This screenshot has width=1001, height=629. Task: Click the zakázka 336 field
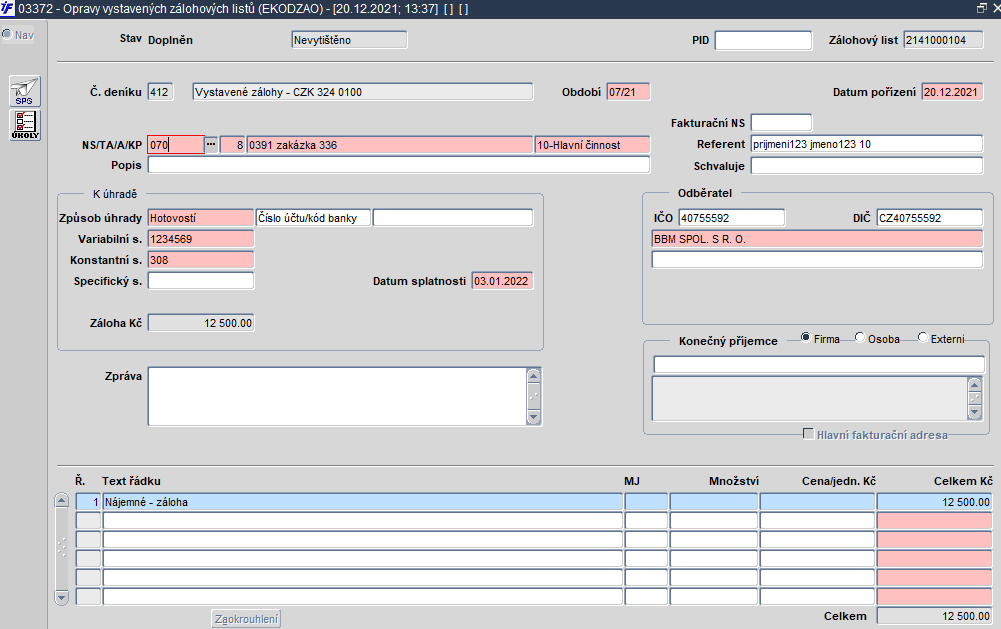390,145
